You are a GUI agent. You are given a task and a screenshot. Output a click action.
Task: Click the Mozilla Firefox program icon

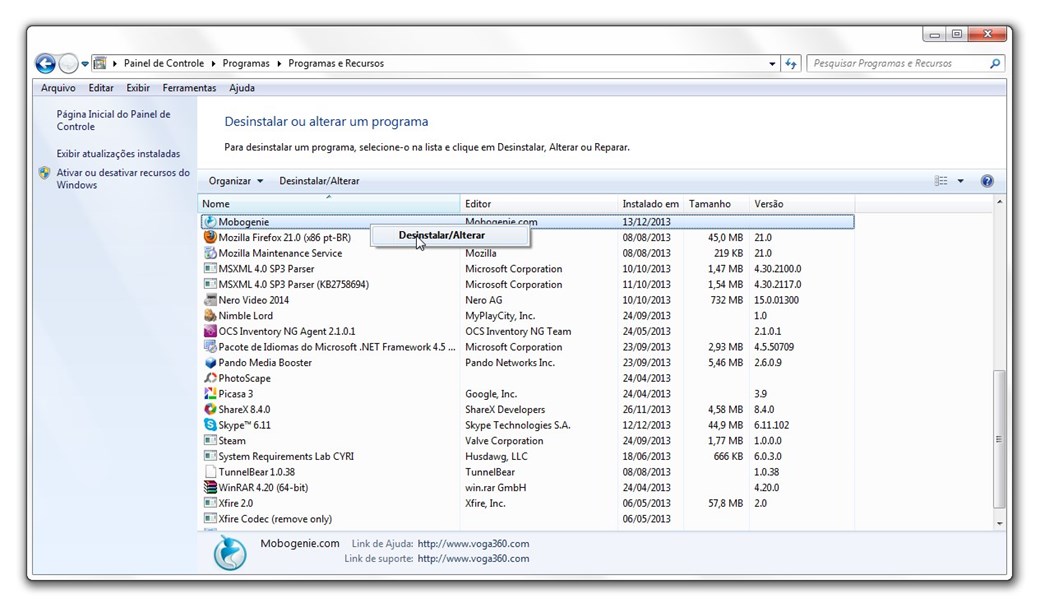(x=210, y=238)
